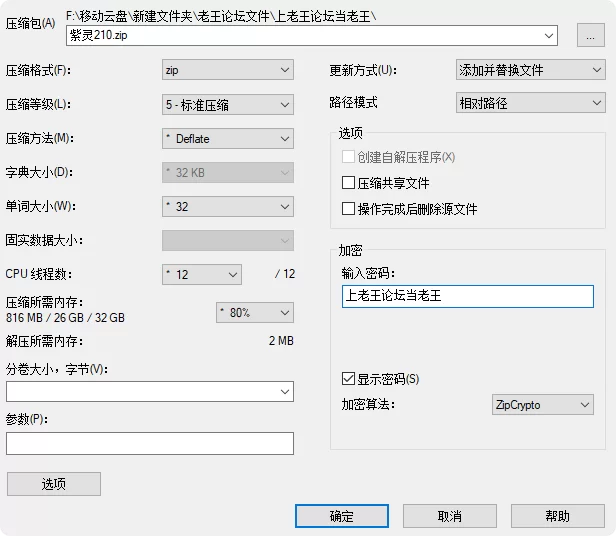Click the browse '...' button
This screenshot has width=616, height=536.
[x=590, y=35]
